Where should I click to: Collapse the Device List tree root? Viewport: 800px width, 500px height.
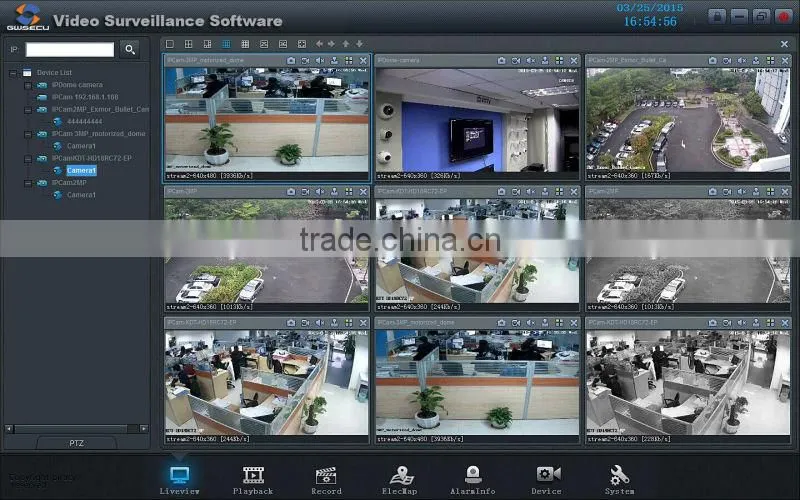(13, 73)
